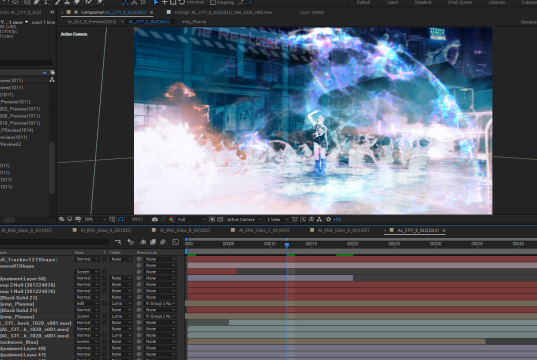
Task: Open the Mode dropdown for Tracker127Shape layer
Action: click(x=87, y=259)
